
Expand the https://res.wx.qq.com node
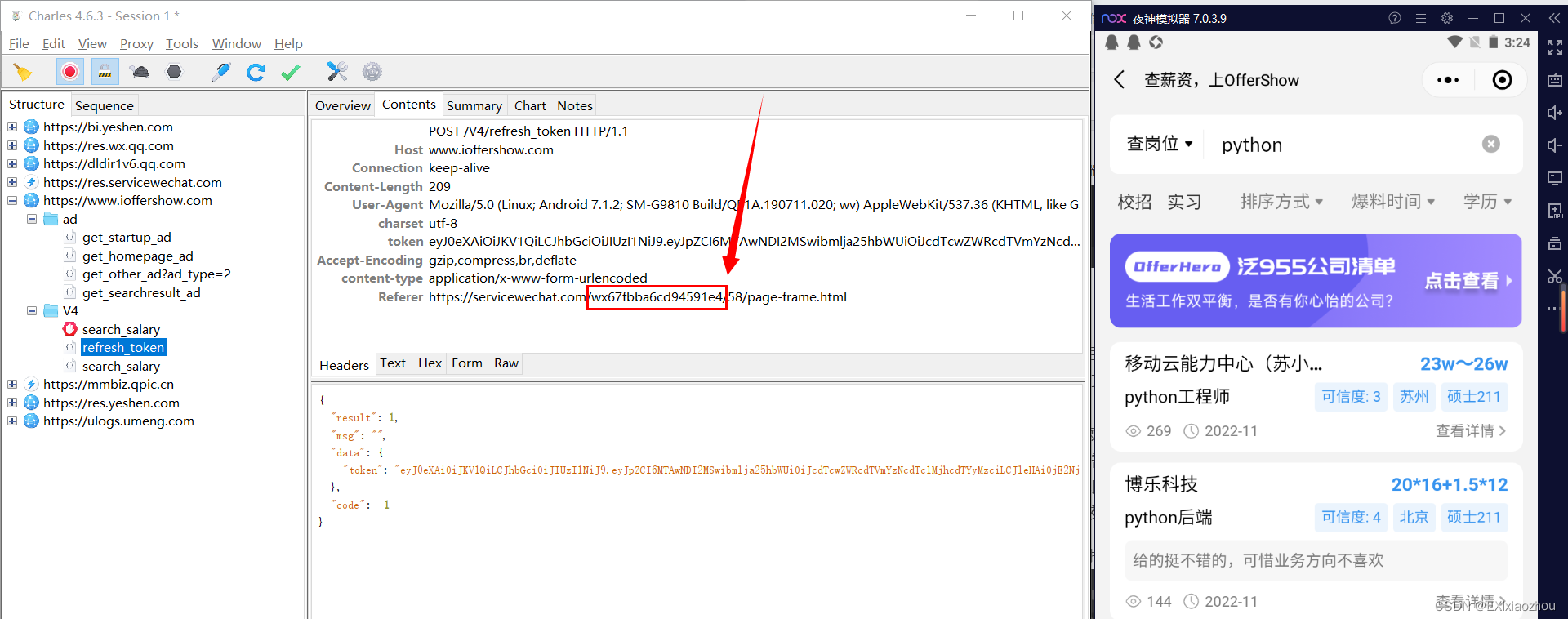[x=12, y=145]
